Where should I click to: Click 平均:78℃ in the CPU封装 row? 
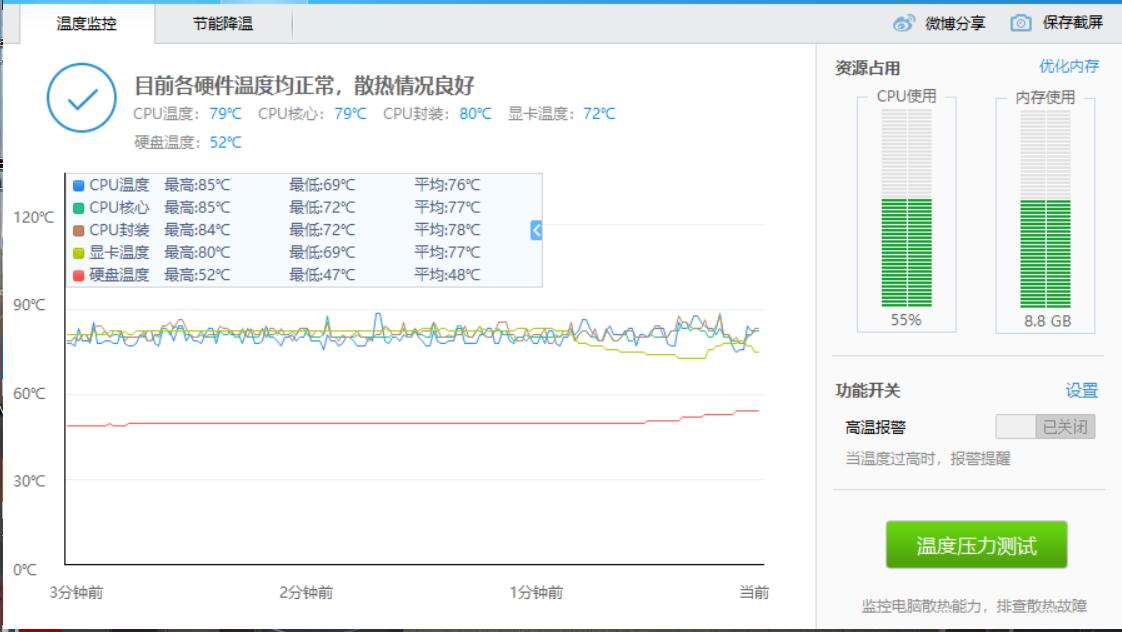tap(447, 230)
